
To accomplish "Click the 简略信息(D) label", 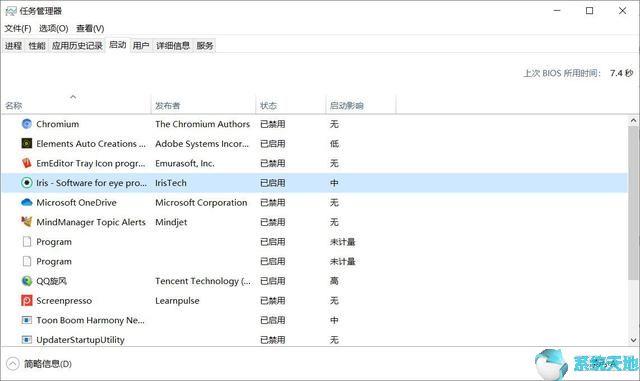I will click(48, 363).
